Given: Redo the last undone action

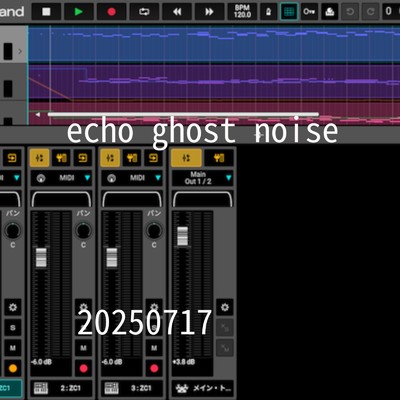Looking at the screenshot, I should click(370, 12).
